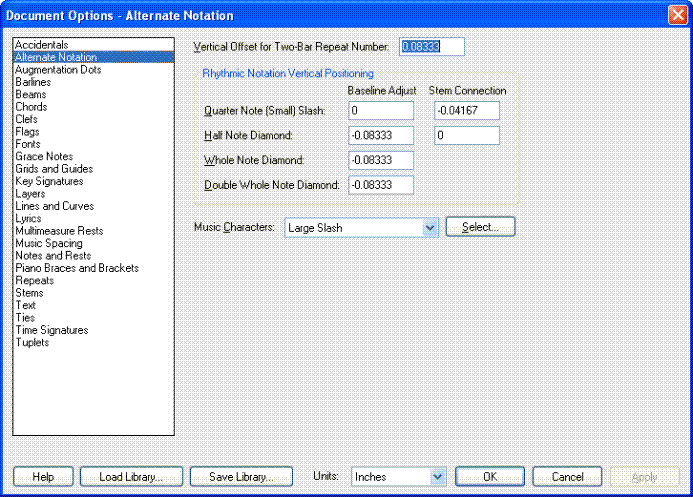This screenshot has height=497, width=693.
Task: Select Accidentals in the category list
Action: [x=41, y=45]
